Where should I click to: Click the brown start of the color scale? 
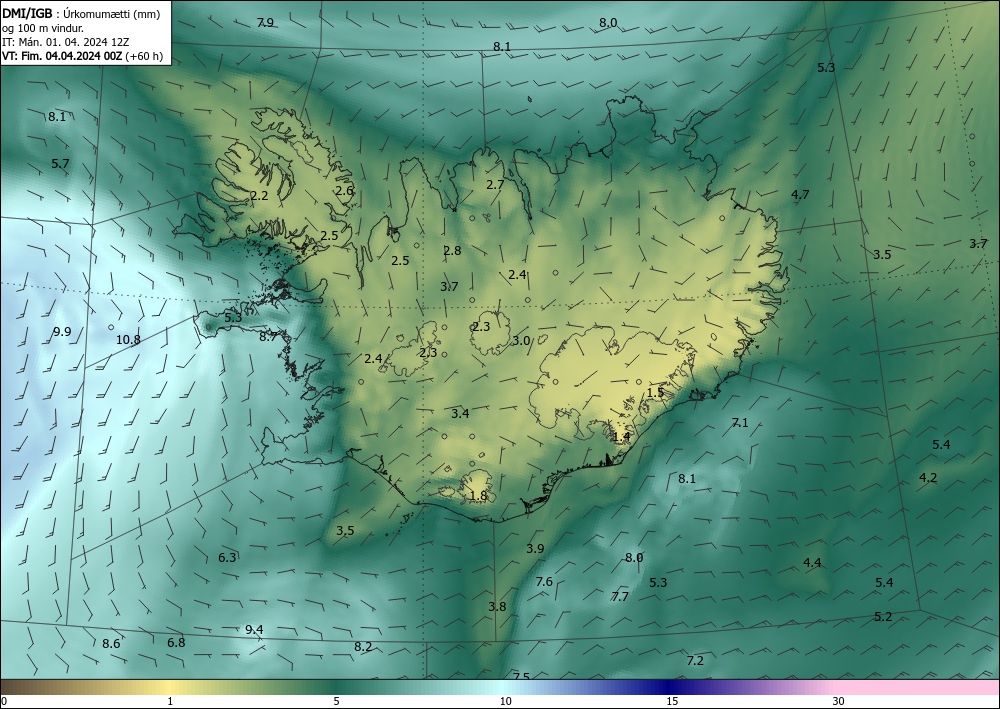point(19,687)
